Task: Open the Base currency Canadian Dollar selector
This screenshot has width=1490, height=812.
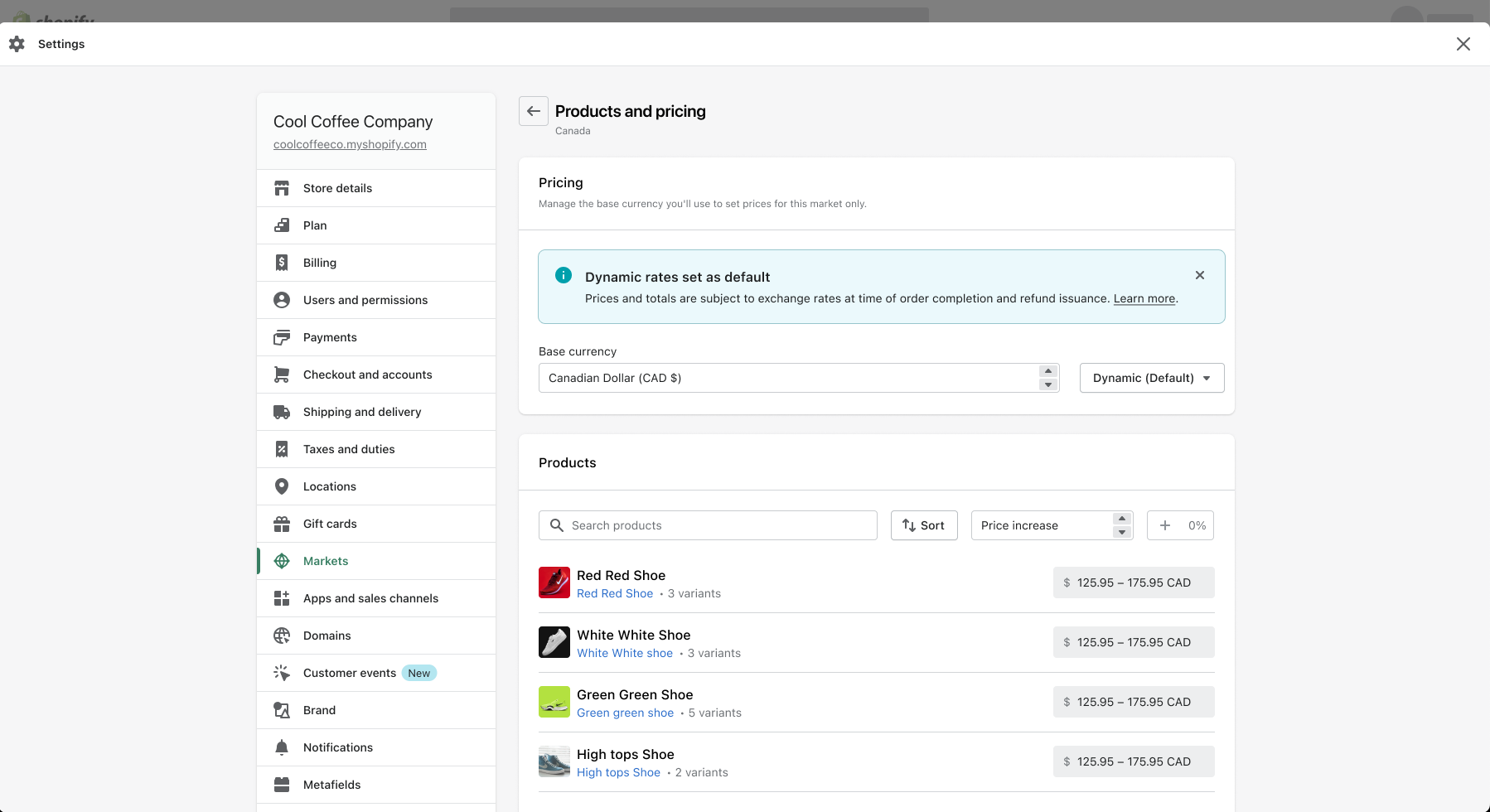Action: (798, 378)
